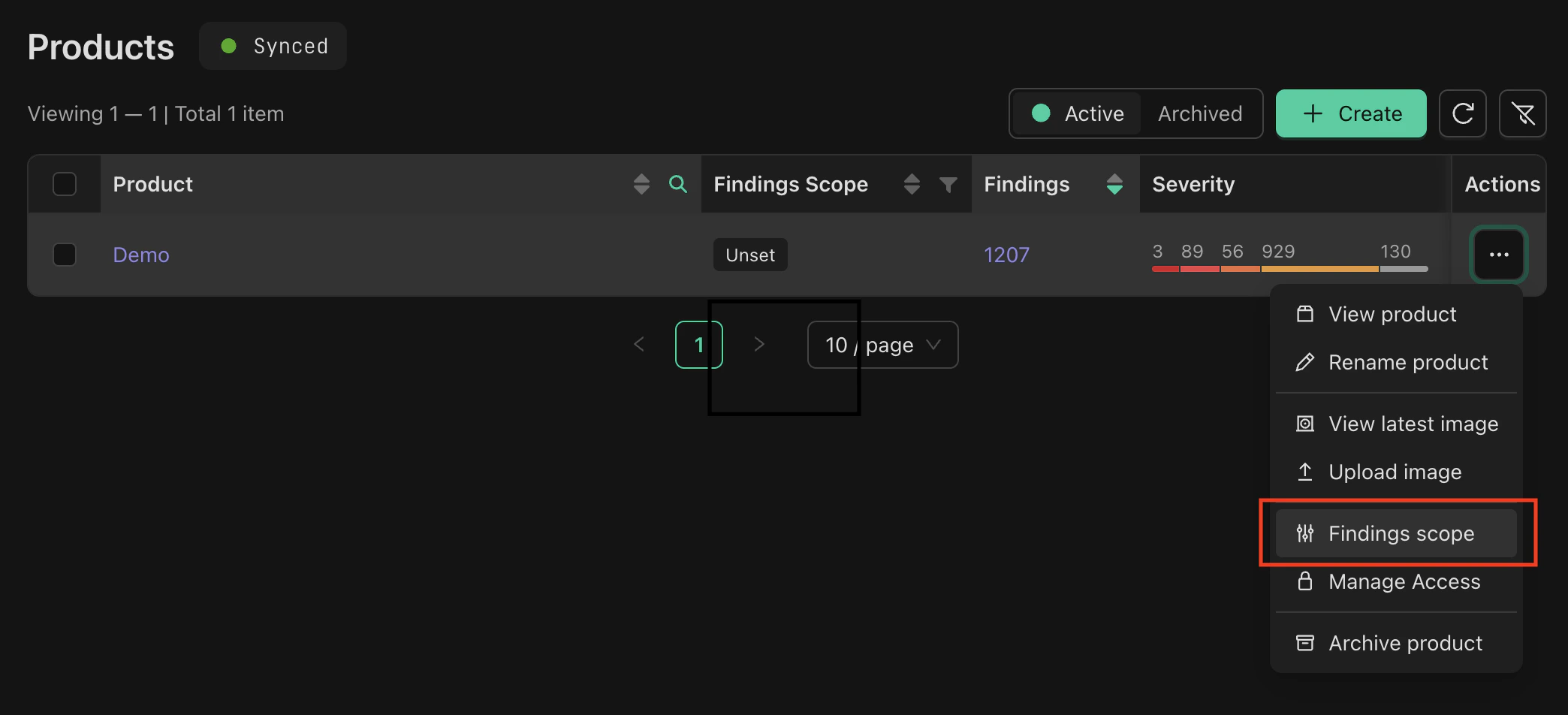Click the filter icon on Findings Scope column
Viewport: 1568px width, 715px height.
[x=949, y=184]
